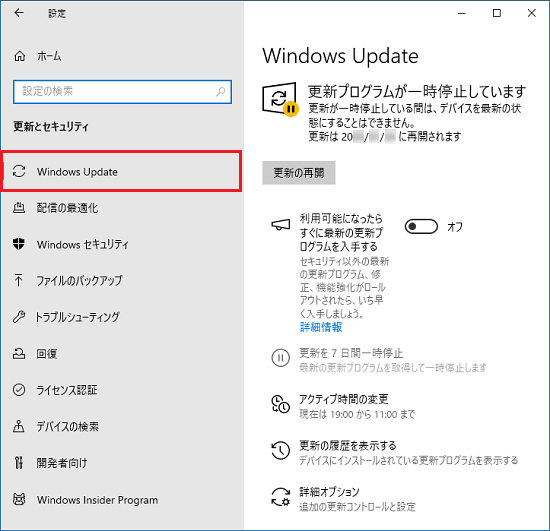Open トラブルシューティング page
The width and height of the screenshot is (550, 531).
[x=121, y=317]
